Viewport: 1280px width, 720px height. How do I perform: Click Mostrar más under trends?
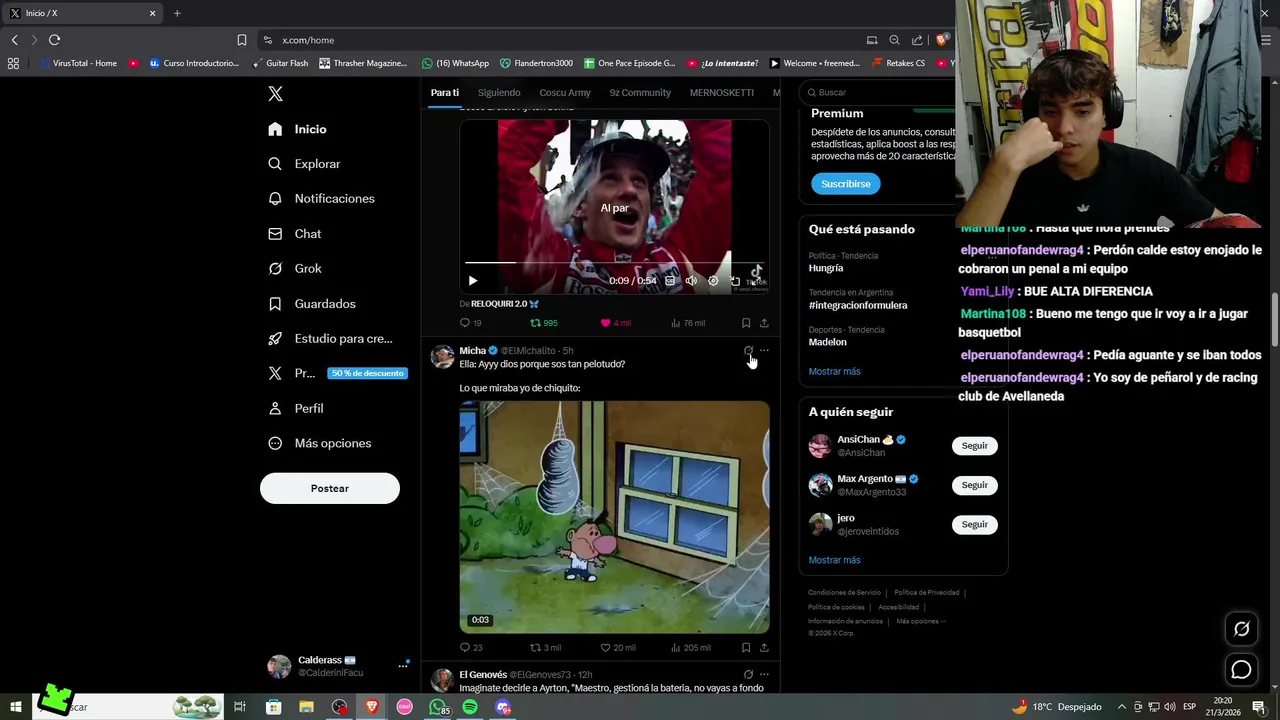tap(834, 371)
